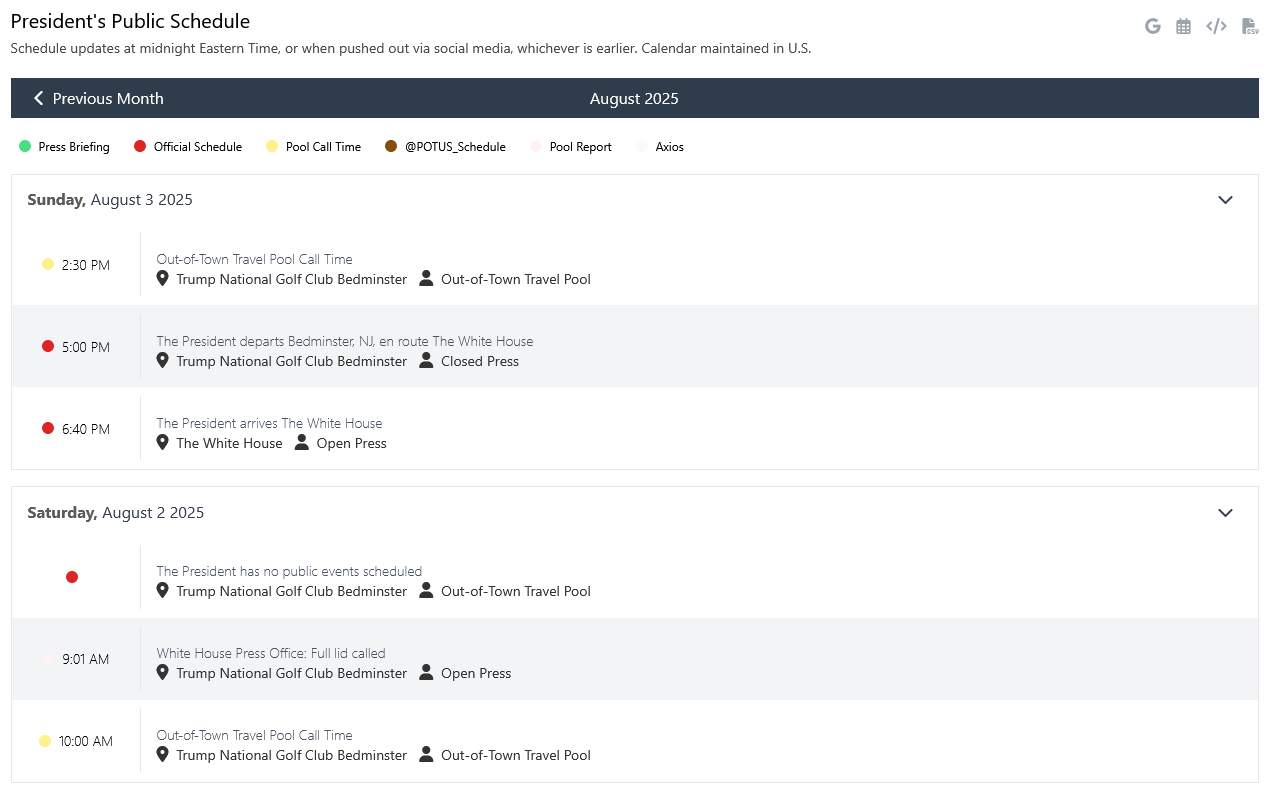This screenshot has width=1266, height=792.
Task: Click the August 2025 month heading
Action: (634, 98)
